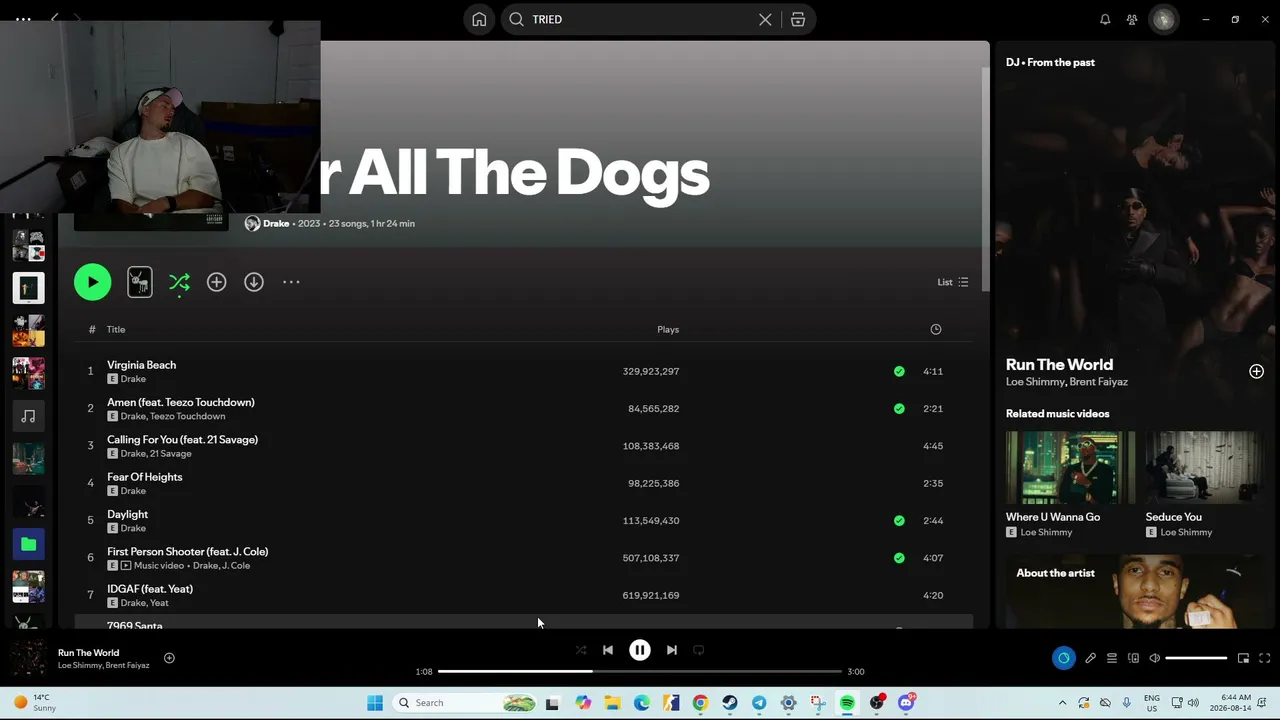Open Where U Wanna Go music video thumbnail

(1070, 467)
